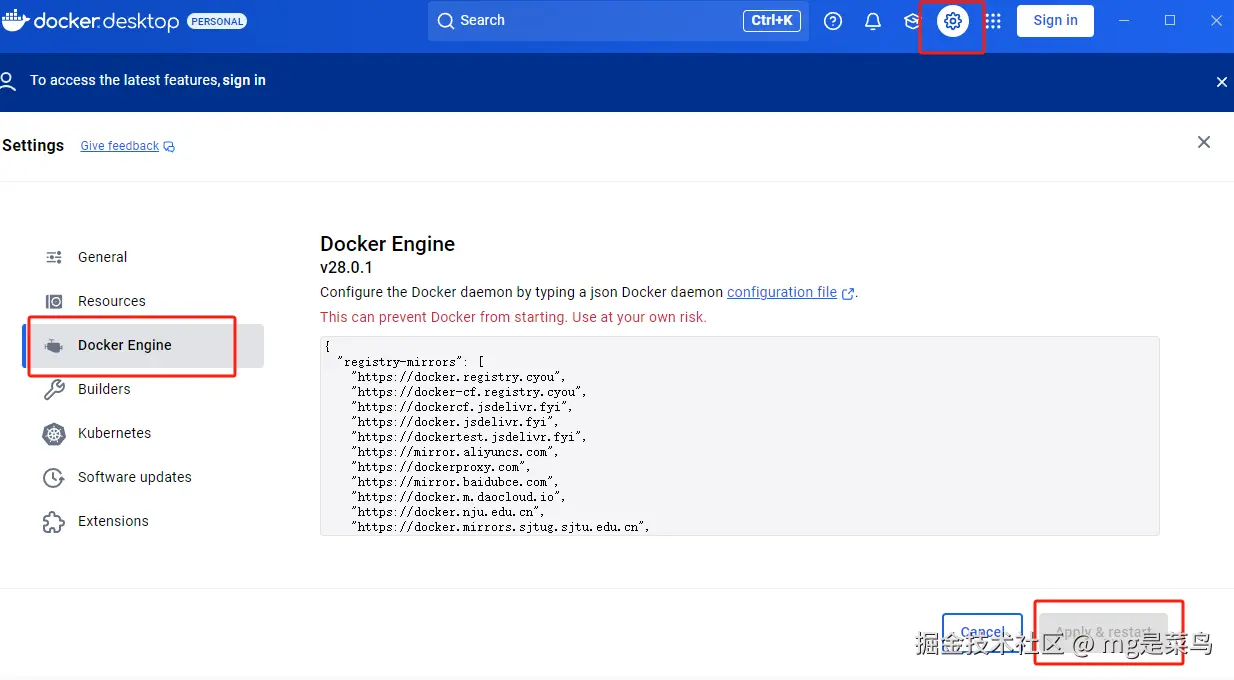Image resolution: width=1234 pixels, height=680 pixels.
Task: Click inside the daemon JSON editor
Action: tap(739, 436)
